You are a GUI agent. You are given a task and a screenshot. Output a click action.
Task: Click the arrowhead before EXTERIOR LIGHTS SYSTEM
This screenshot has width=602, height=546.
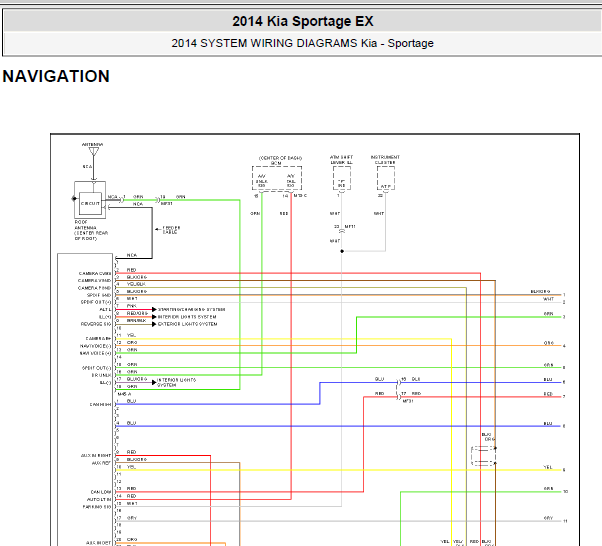pyautogui.click(x=154, y=324)
